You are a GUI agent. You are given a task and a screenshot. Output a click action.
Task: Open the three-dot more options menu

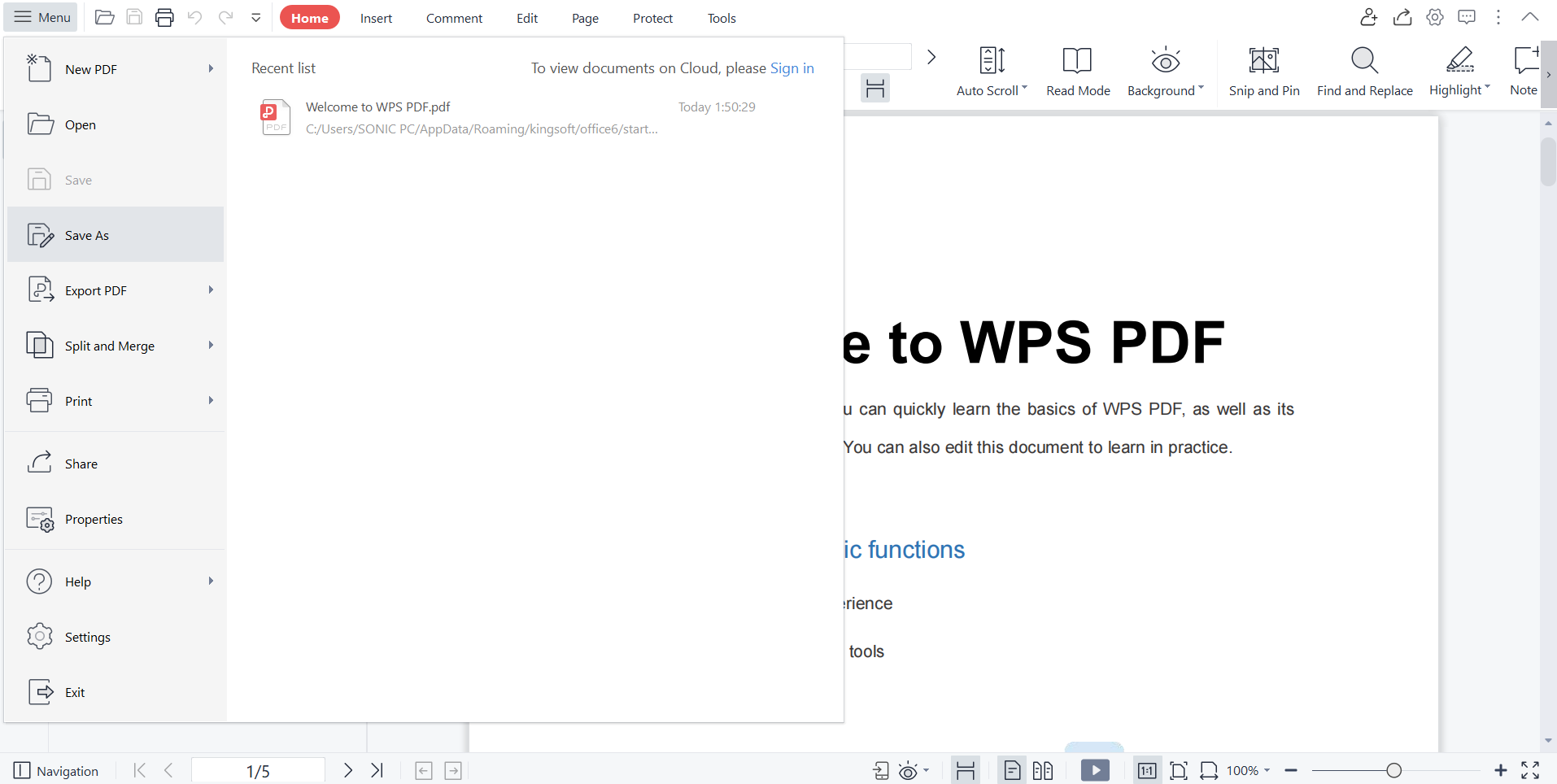1498,17
